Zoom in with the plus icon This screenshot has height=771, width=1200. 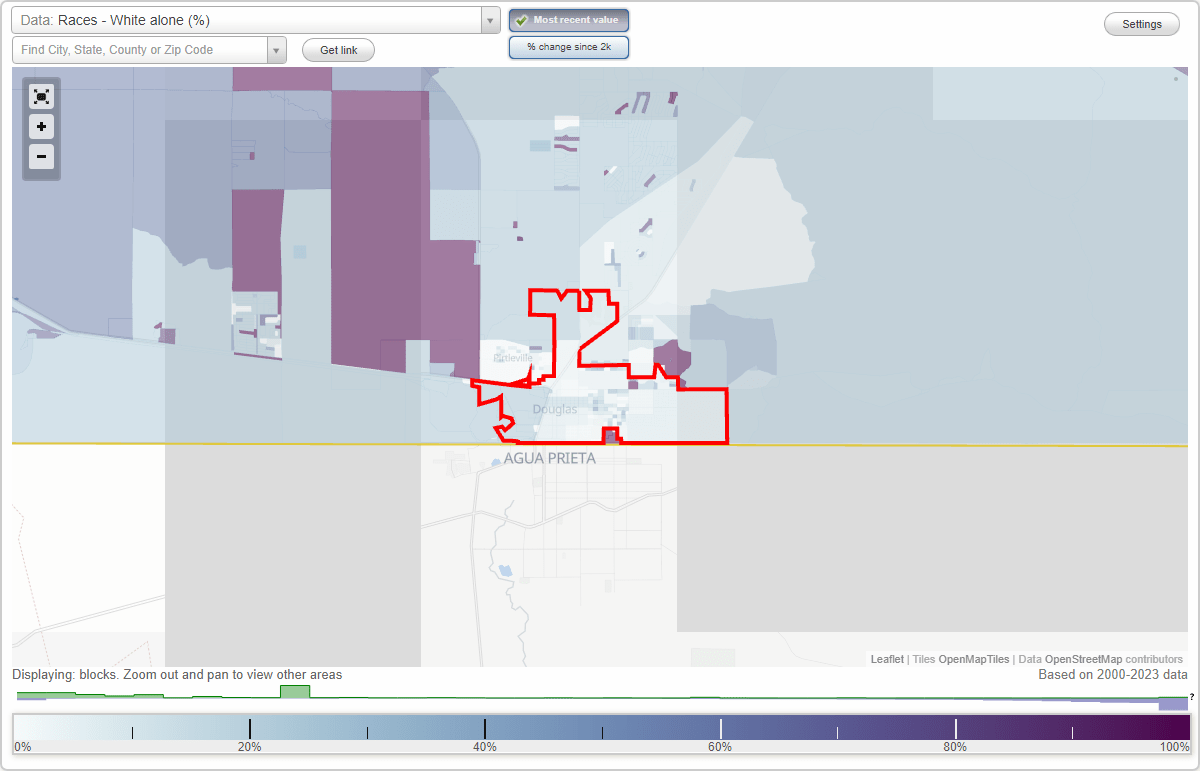pos(41,127)
